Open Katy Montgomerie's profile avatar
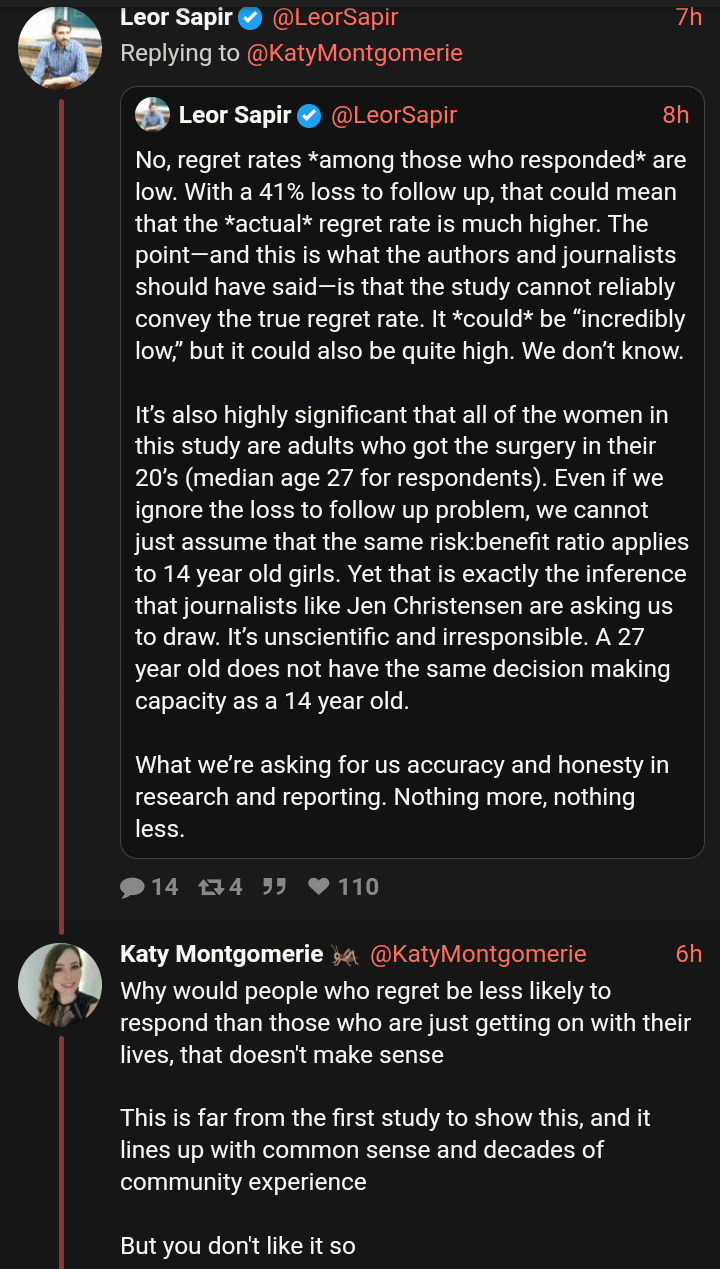The height and width of the screenshot is (1269, 720). tap(60, 985)
